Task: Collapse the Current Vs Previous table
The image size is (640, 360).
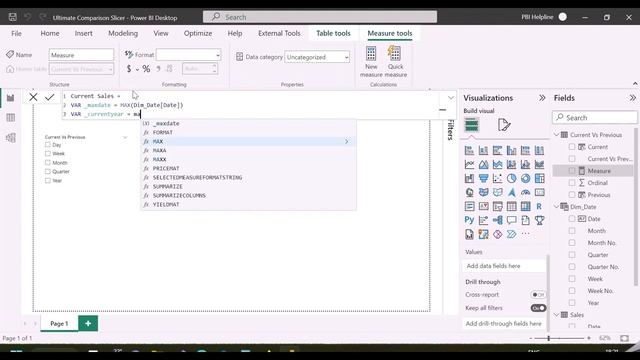Action: [x=556, y=135]
